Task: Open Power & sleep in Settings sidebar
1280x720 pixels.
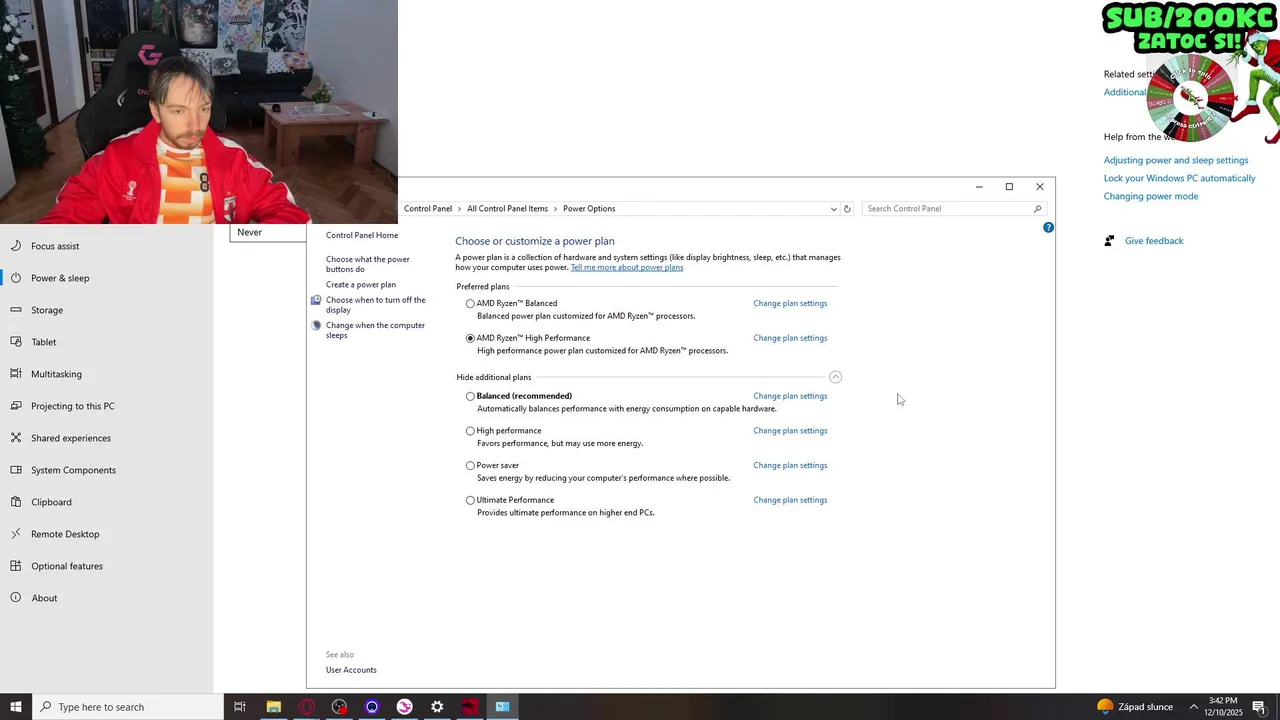Action: tap(106, 278)
